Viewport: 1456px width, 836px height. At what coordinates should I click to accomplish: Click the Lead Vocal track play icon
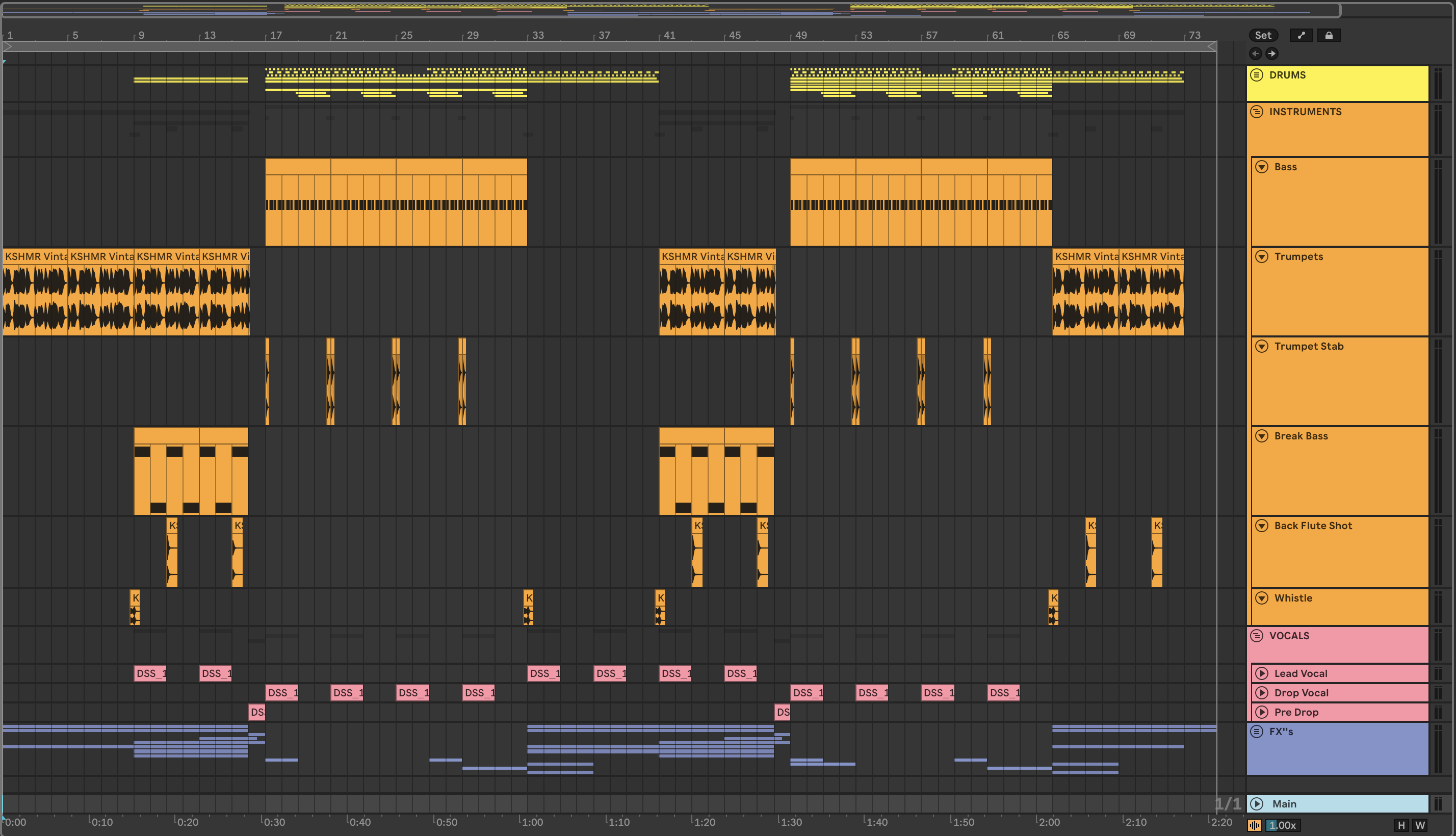(1261, 673)
